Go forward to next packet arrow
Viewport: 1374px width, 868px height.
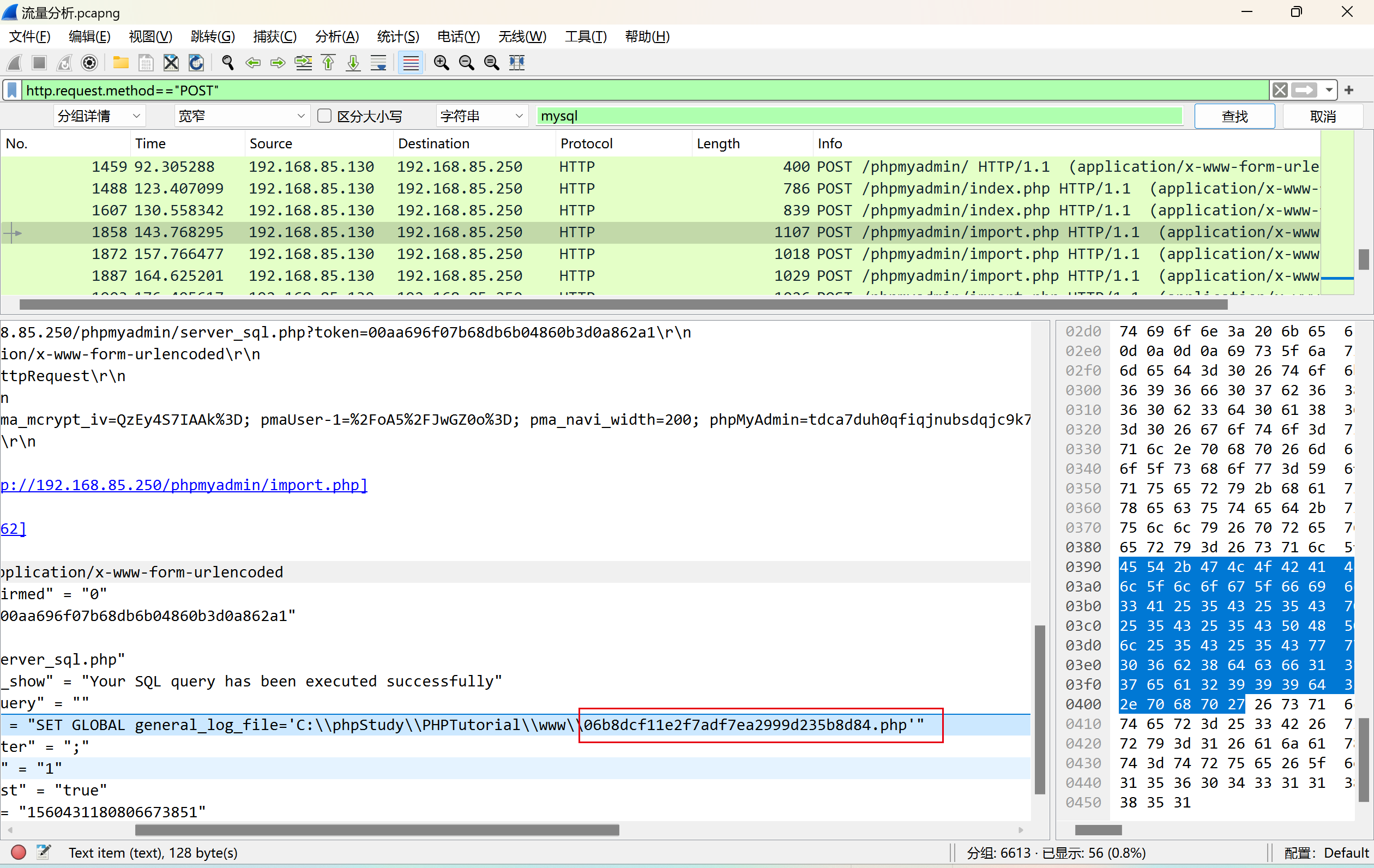[x=278, y=62]
